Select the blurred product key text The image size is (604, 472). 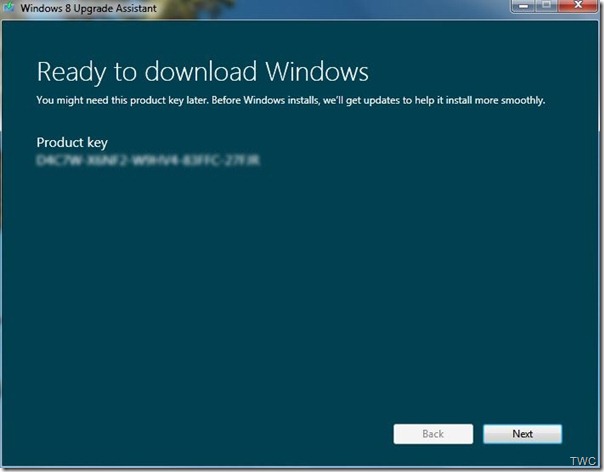[x=148, y=160]
